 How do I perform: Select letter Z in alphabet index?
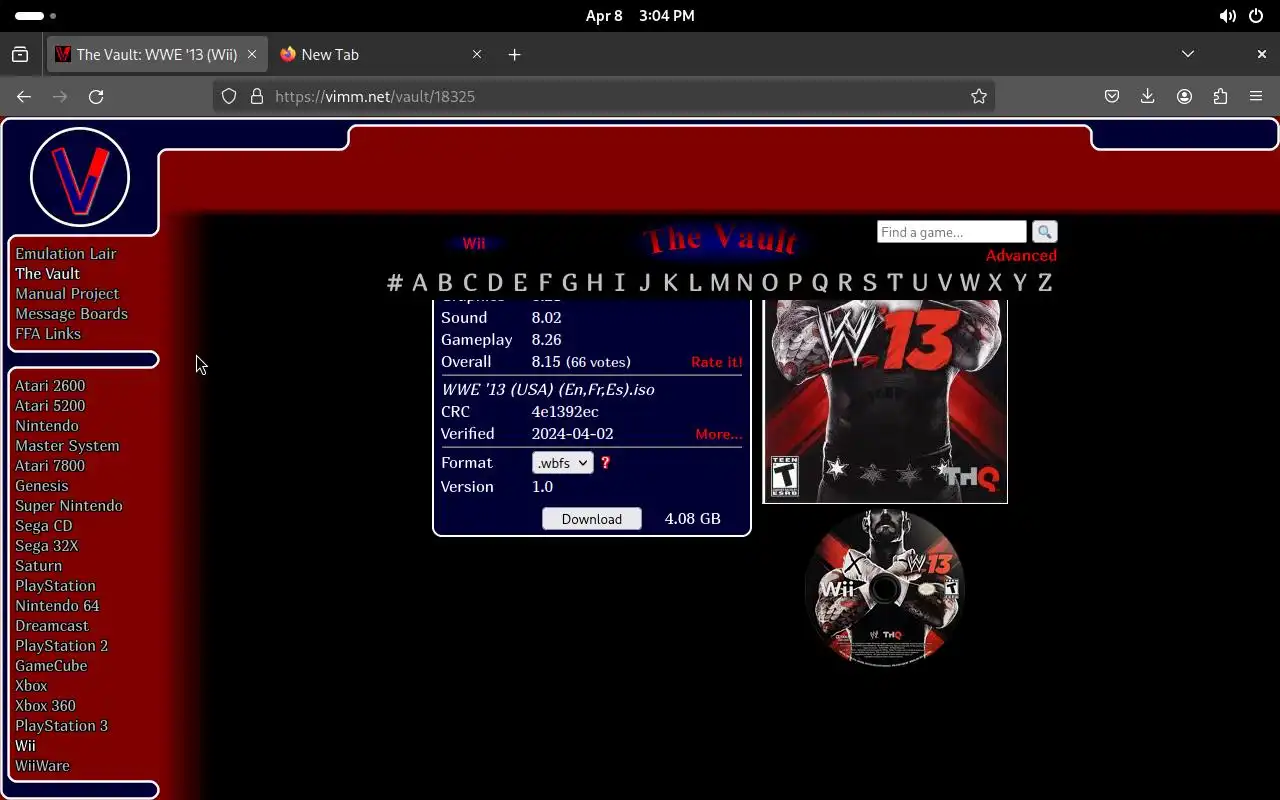[x=1045, y=283]
